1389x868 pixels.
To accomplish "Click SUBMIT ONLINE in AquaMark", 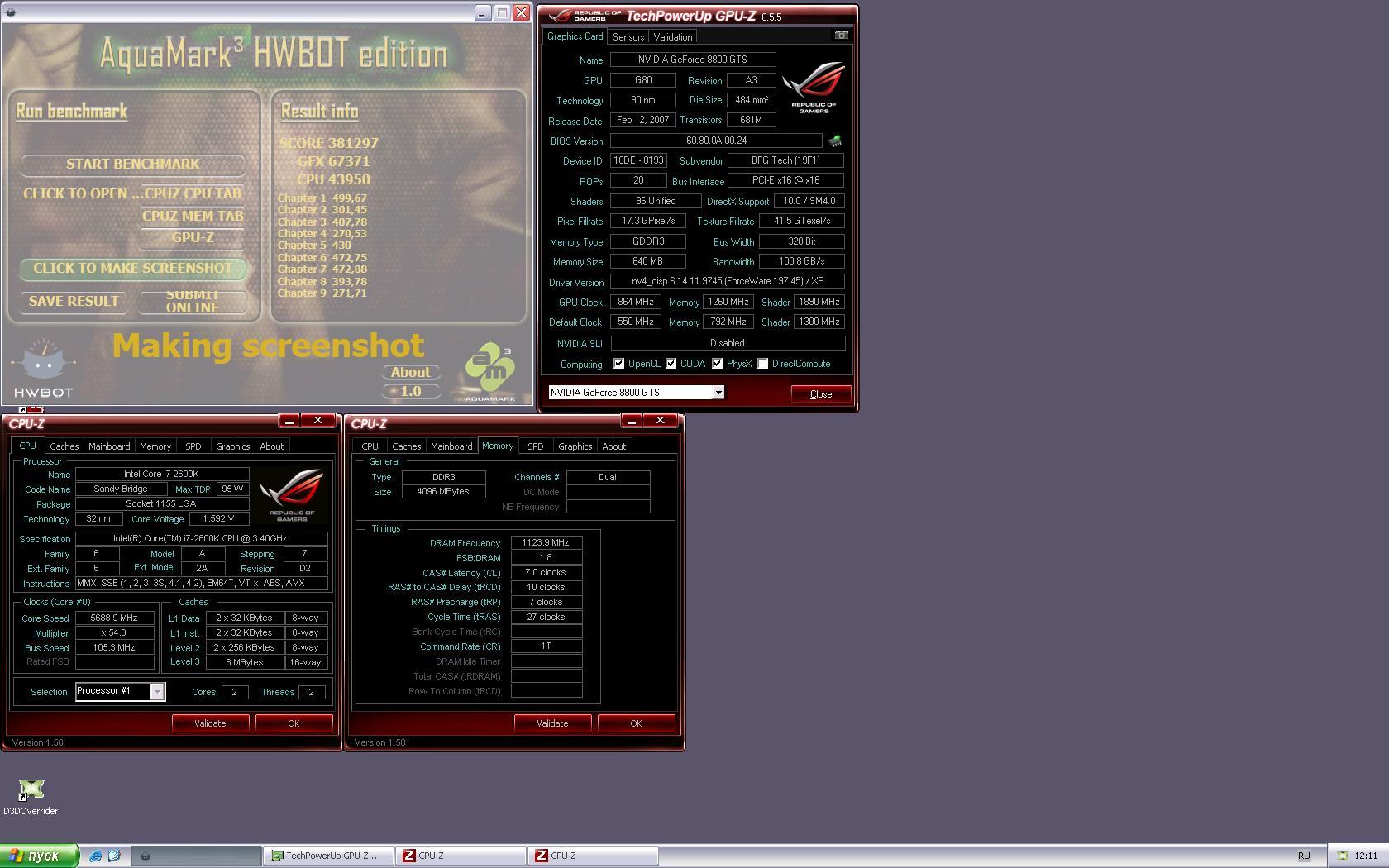I will point(193,301).
